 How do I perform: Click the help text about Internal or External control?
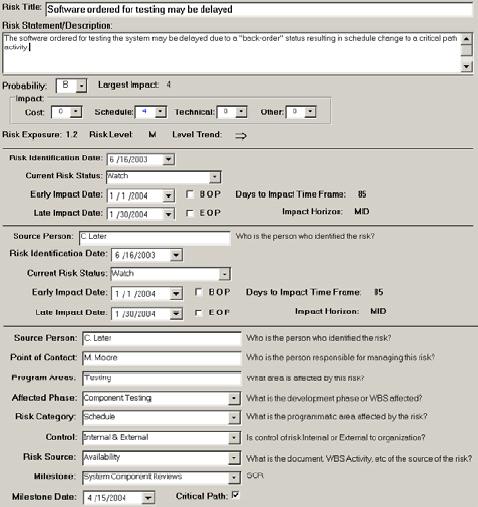pyautogui.click(x=336, y=437)
